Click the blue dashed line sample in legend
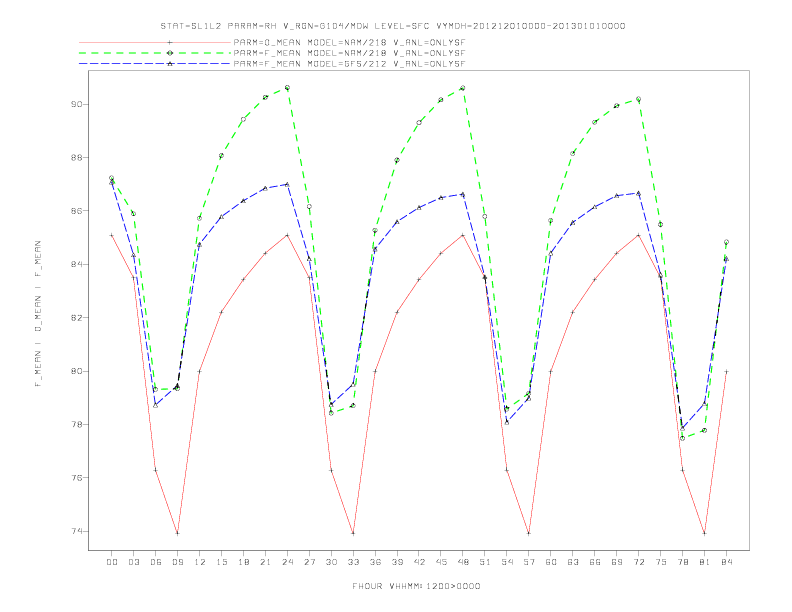792x612 pixels. [x=155, y=64]
